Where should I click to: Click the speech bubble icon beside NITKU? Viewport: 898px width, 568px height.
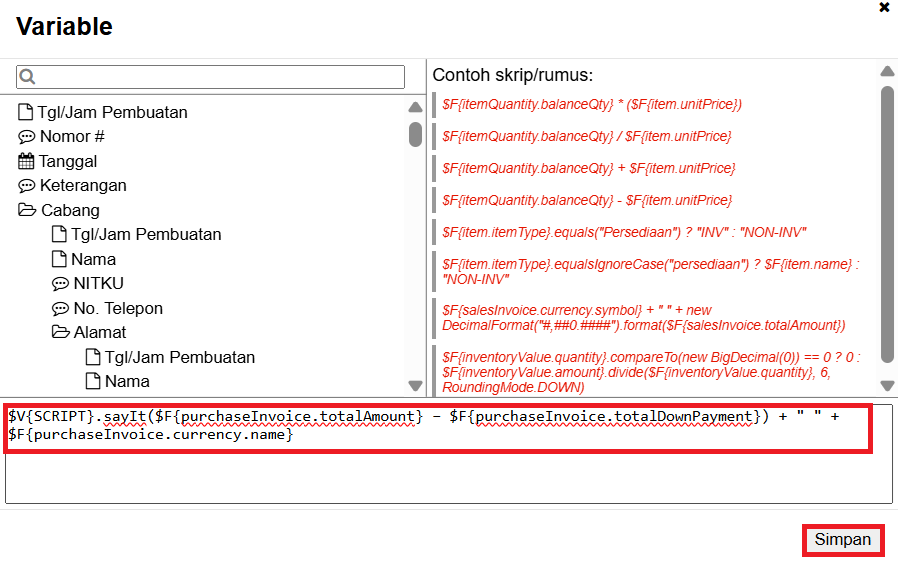pyautogui.click(x=60, y=284)
